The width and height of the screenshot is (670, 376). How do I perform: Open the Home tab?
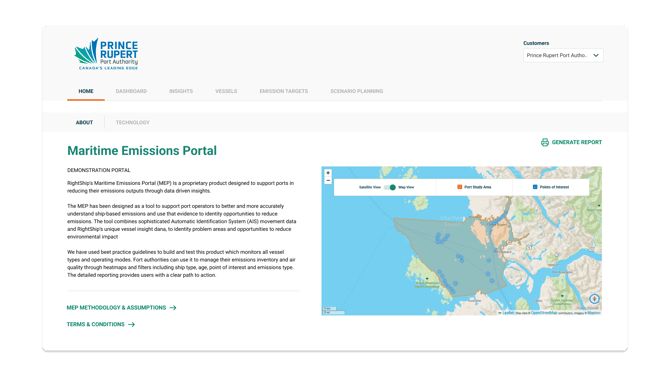tap(86, 91)
